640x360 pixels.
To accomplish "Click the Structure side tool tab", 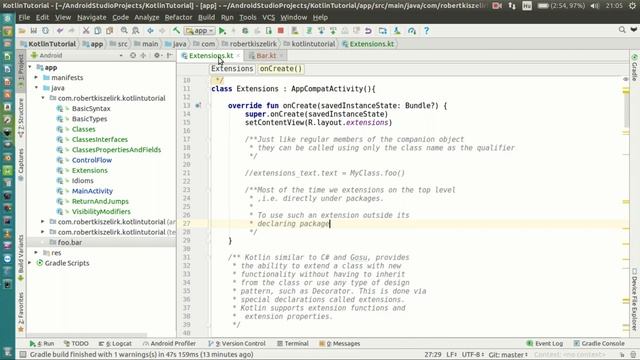I will 21,118.
